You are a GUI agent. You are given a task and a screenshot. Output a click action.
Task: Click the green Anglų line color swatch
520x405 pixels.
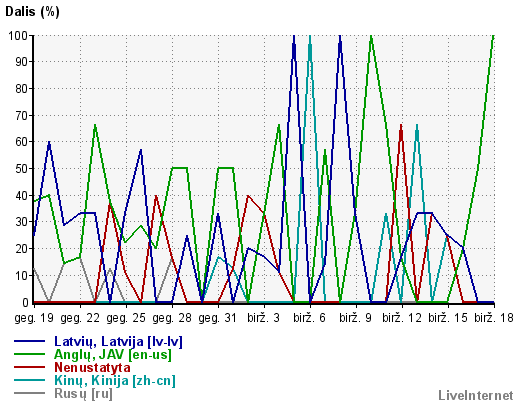point(29,354)
